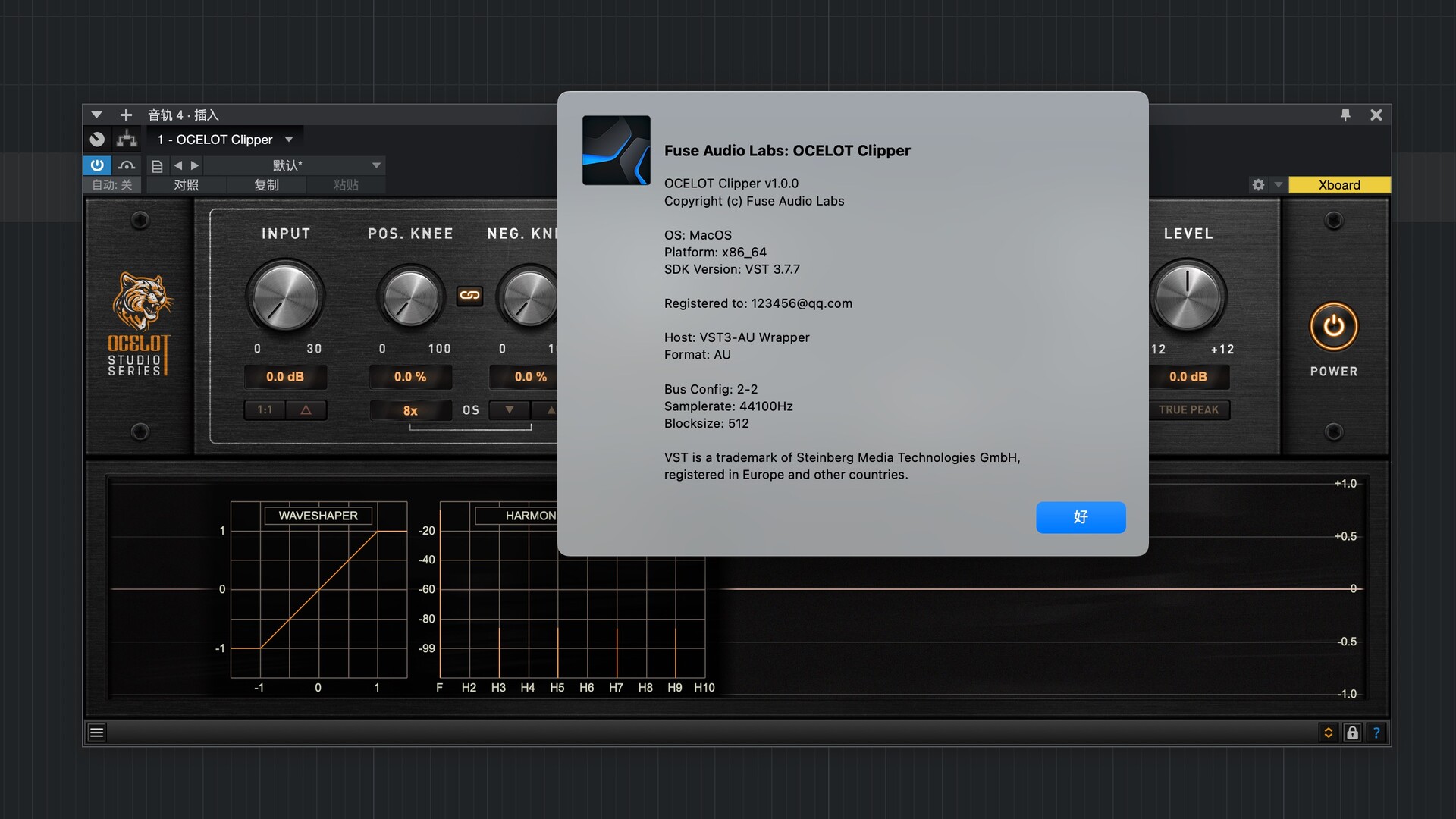Click the H9 harmonic label
The width and height of the screenshot is (1456, 819).
tap(674, 688)
